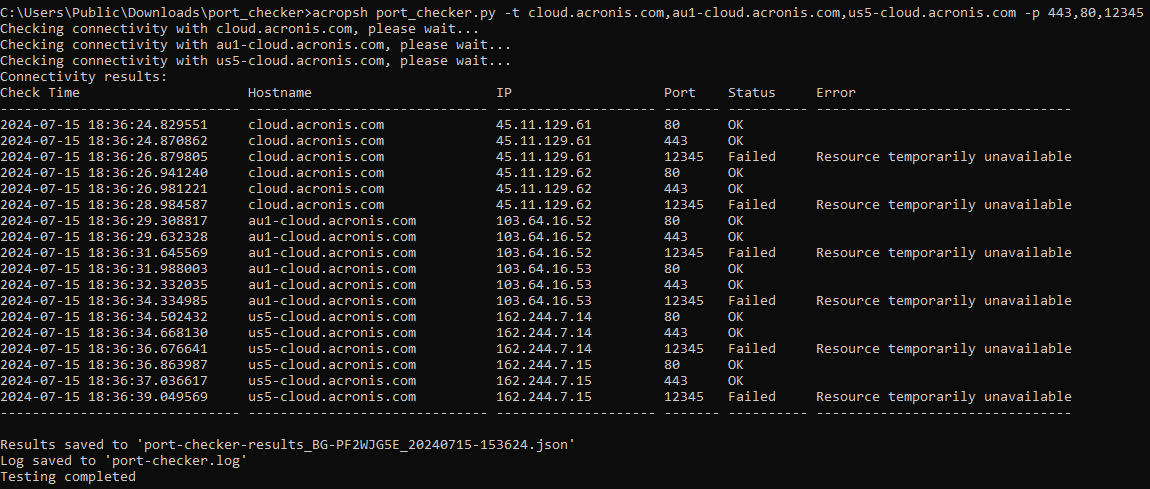
Task: Click the 'Checking connectivity with au1-cloud.acronis.com' line
Action: pos(256,45)
